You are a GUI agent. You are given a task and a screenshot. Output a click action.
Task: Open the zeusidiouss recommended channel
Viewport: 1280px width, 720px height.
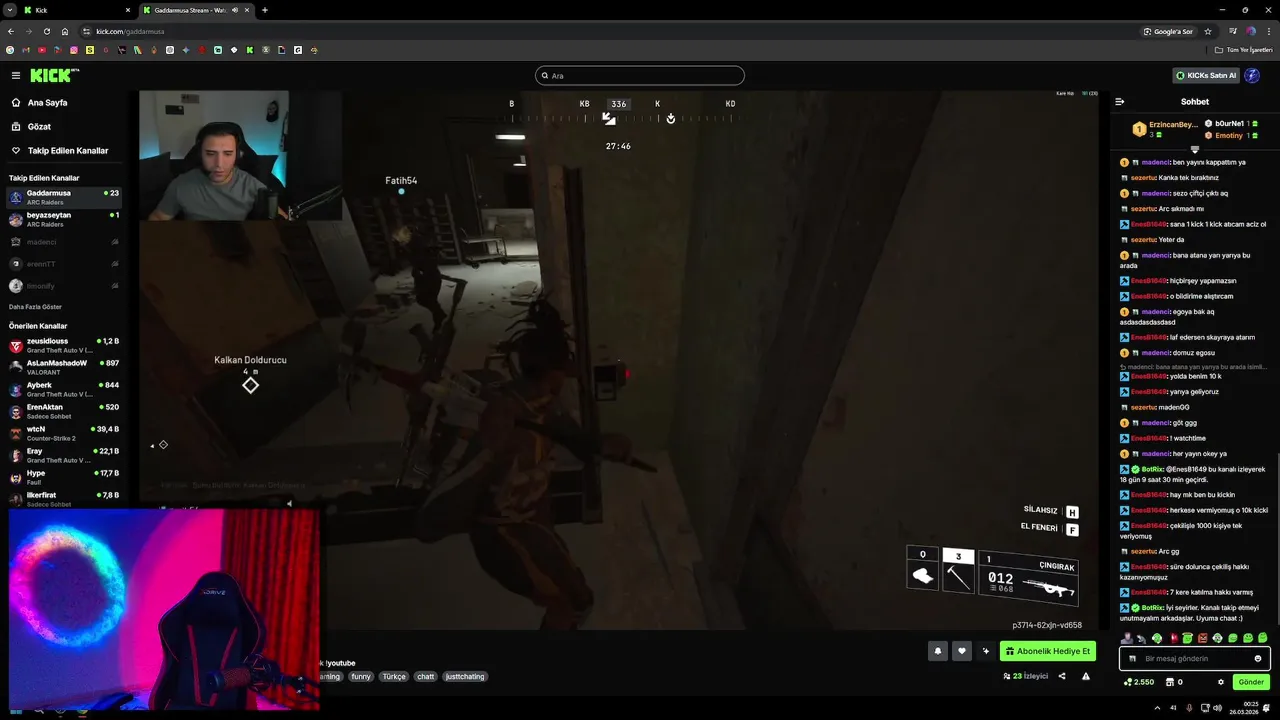click(x=64, y=346)
